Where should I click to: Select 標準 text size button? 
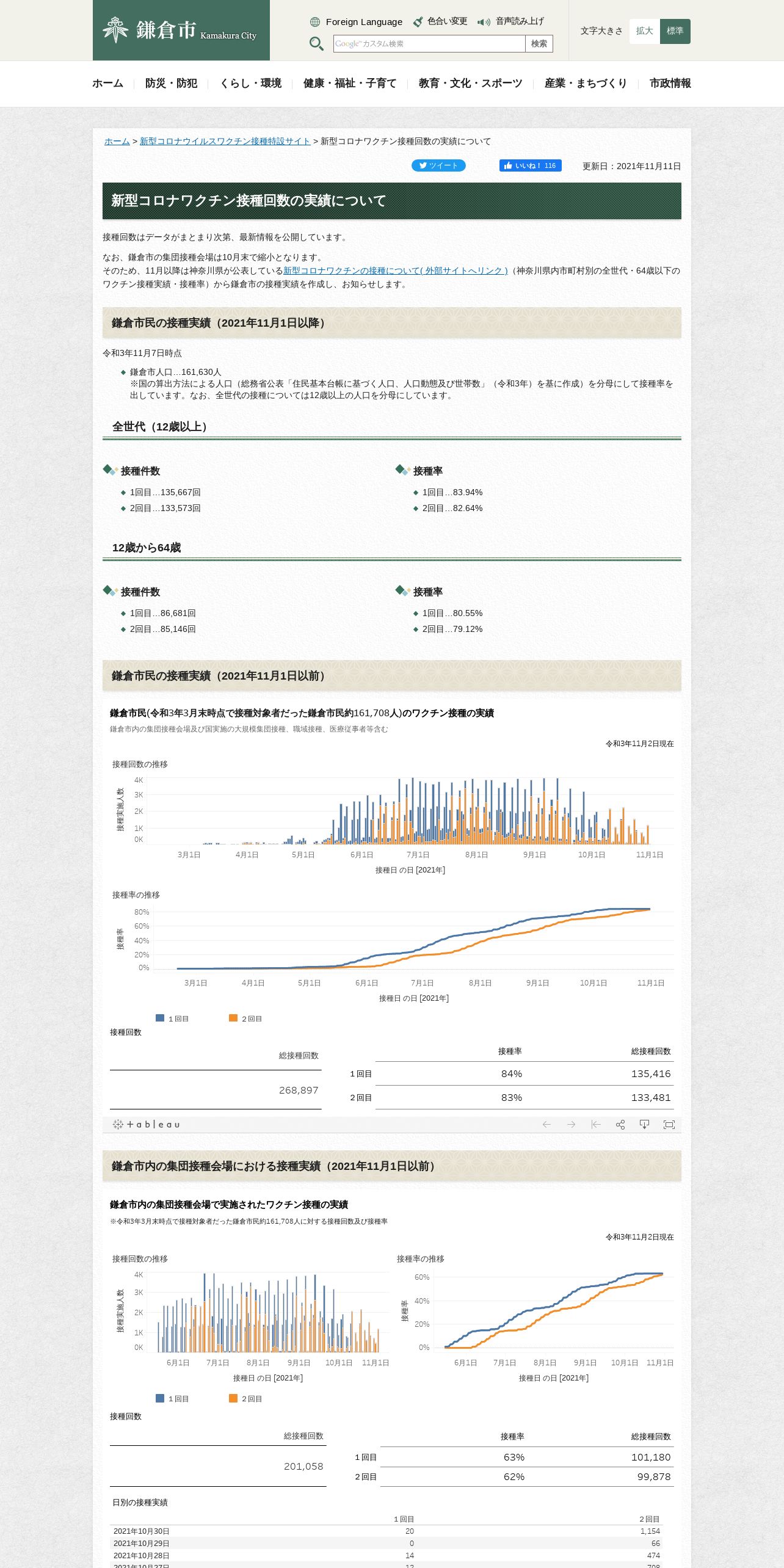(x=675, y=31)
